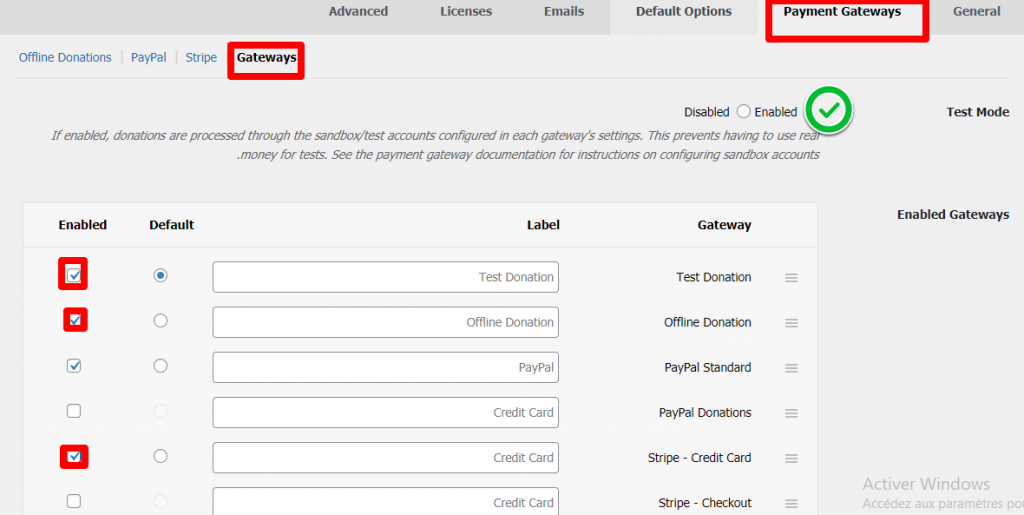Screen dimensions: 1024x515
Task: Enable the PayPal Donations gateway checkbox
Action: click(74, 411)
